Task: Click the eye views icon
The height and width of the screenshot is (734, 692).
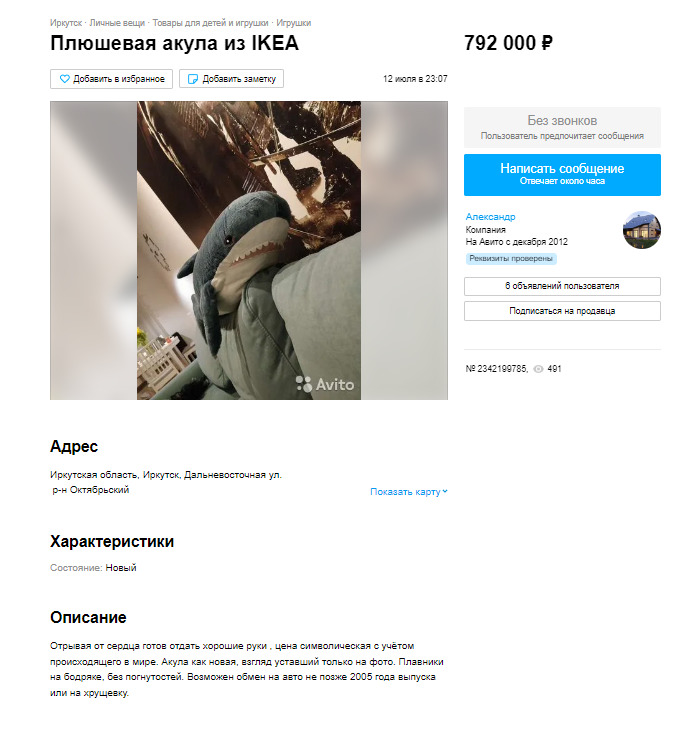Action: coord(538,369)
